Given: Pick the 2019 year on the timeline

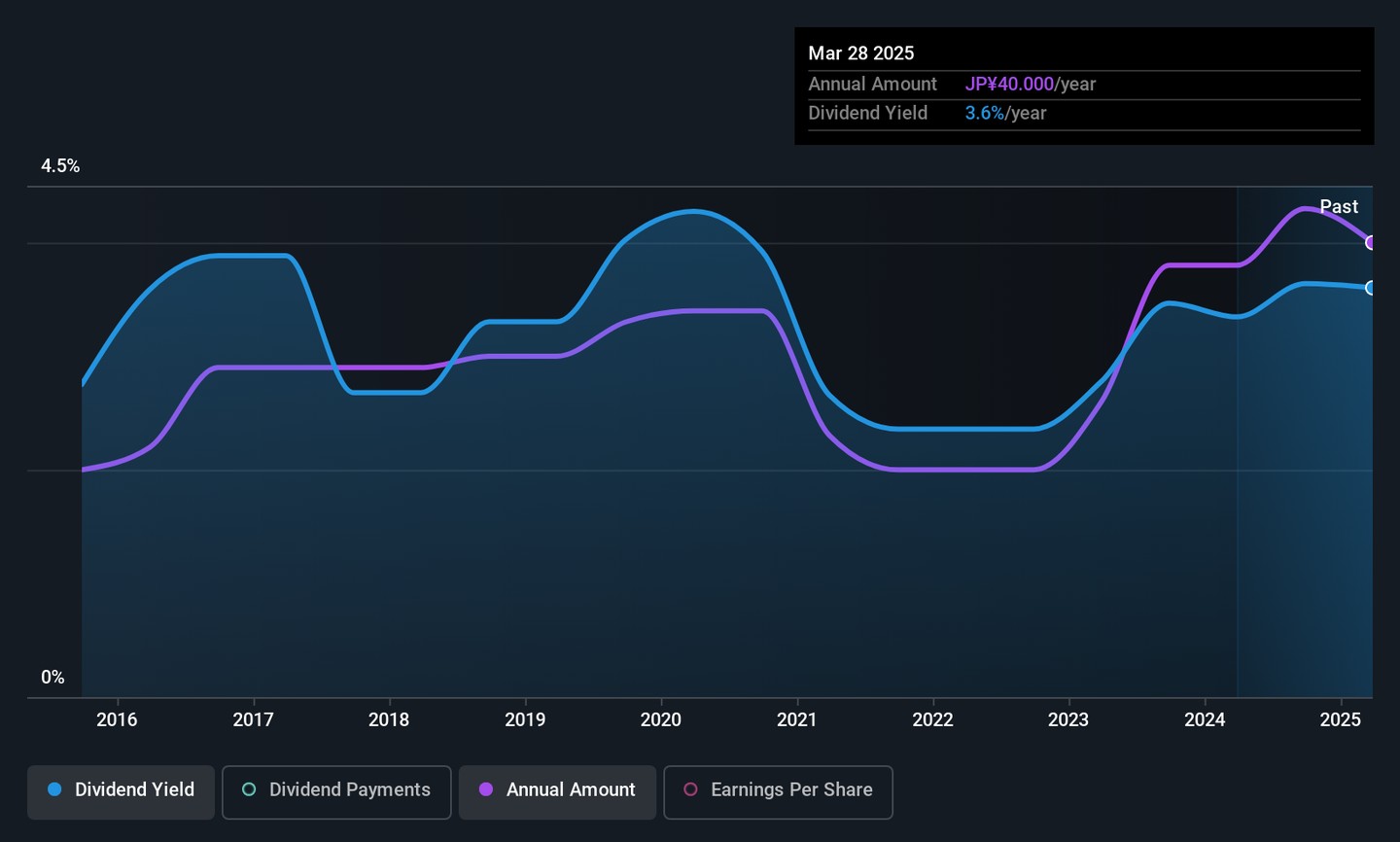Looking at the screenshot, I should pos(525,719).
